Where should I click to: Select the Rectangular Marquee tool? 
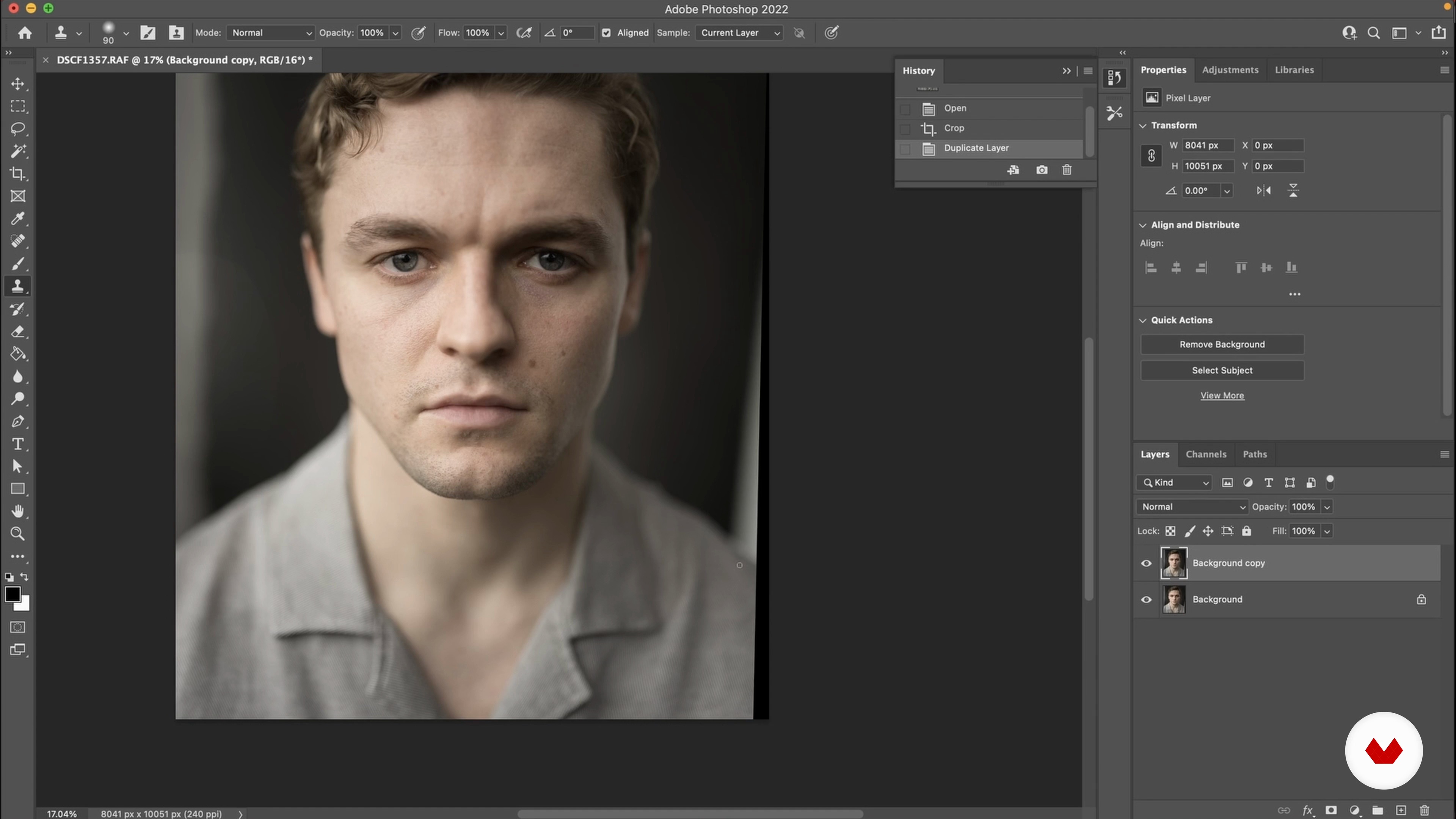(17, 106)
